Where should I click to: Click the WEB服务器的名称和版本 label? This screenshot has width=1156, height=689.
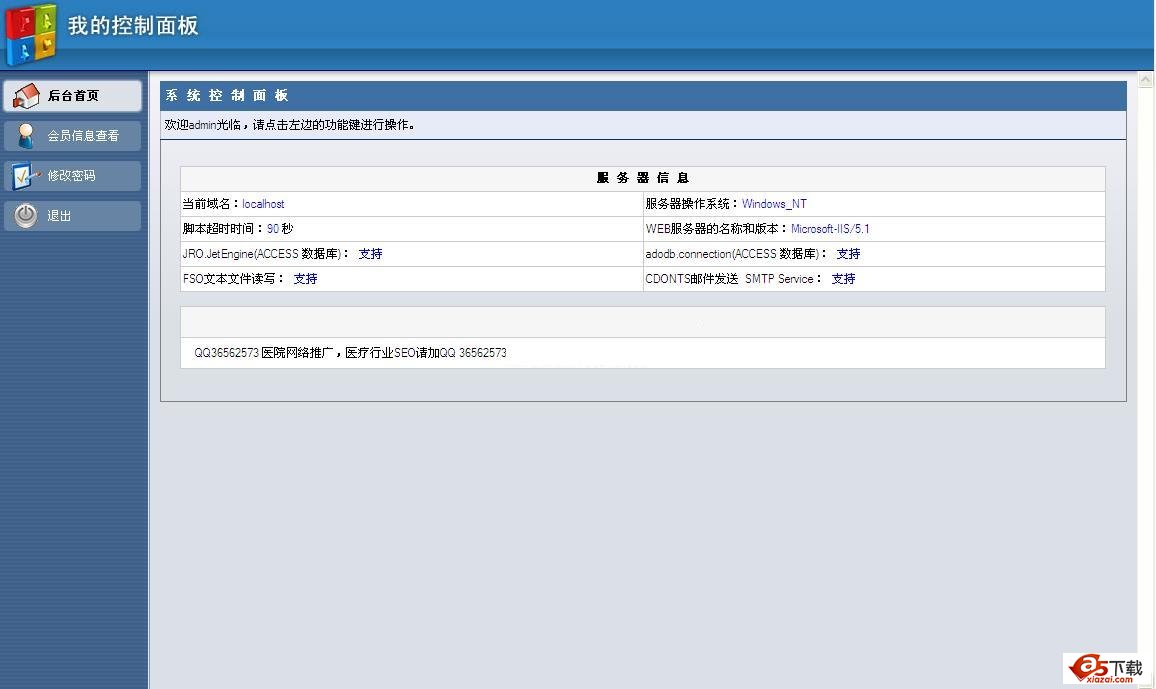(717, 228)
